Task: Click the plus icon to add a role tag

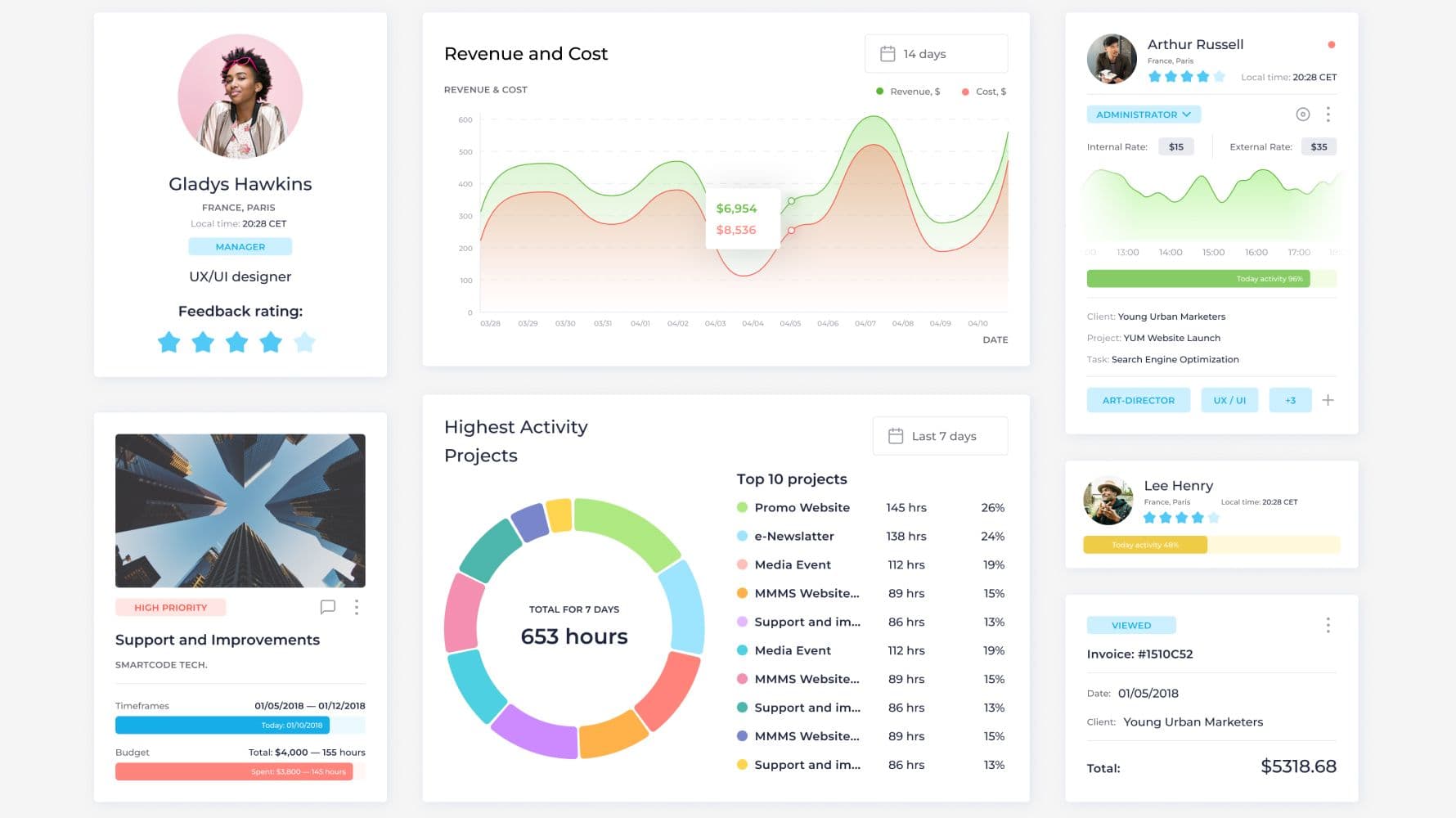Action: 1328,400
